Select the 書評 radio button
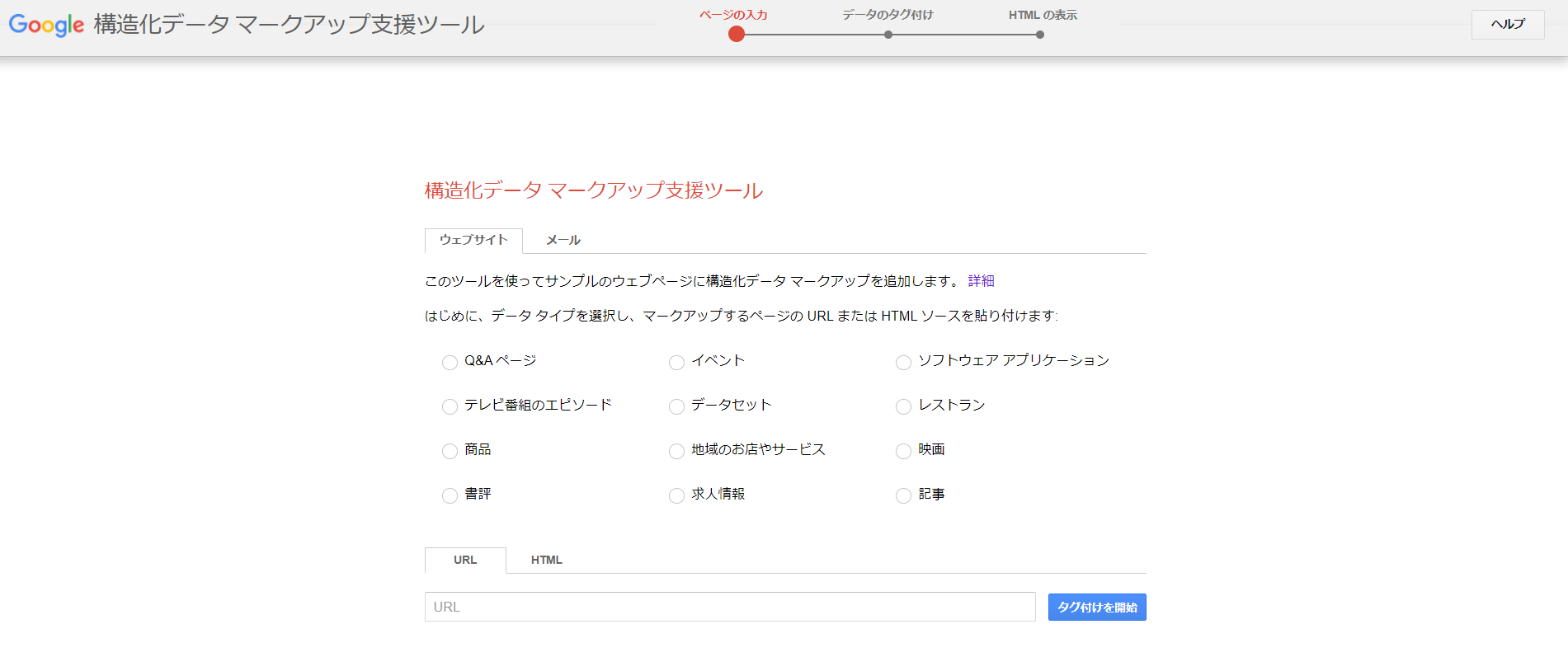The image size is (1568, 671). pos(450,495)
